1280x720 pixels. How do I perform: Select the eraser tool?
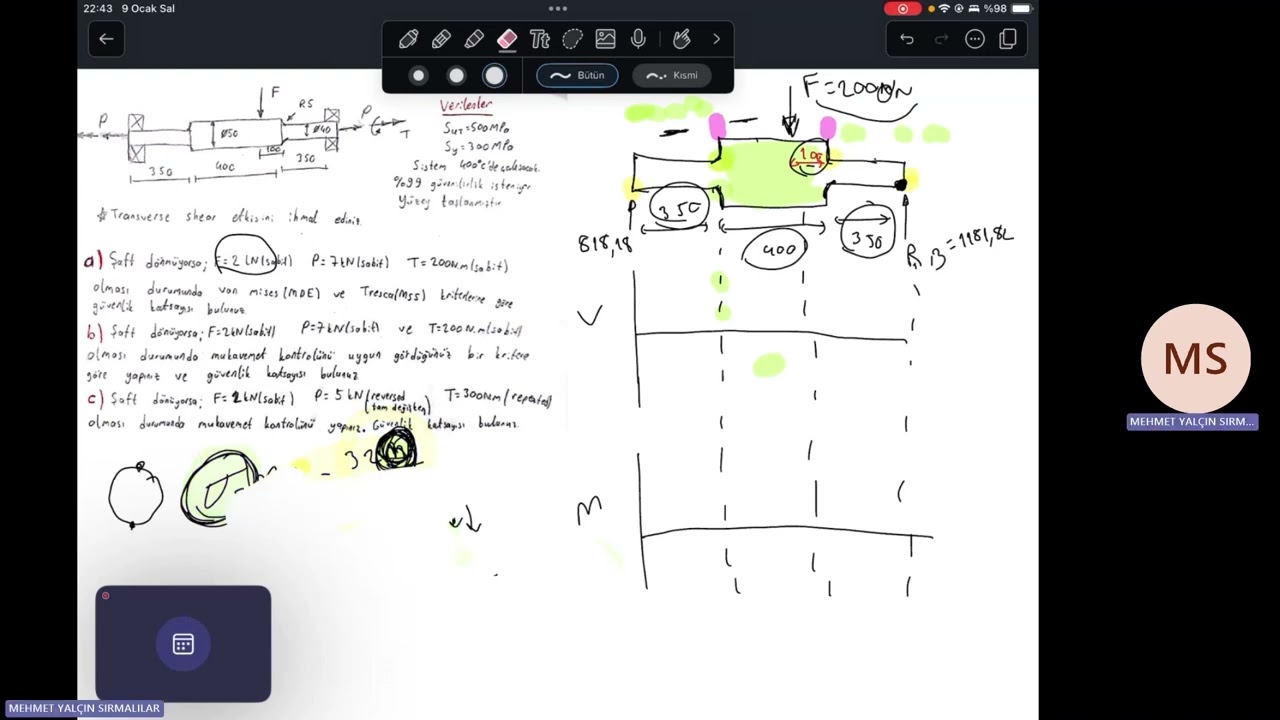(x=507, y=39)
